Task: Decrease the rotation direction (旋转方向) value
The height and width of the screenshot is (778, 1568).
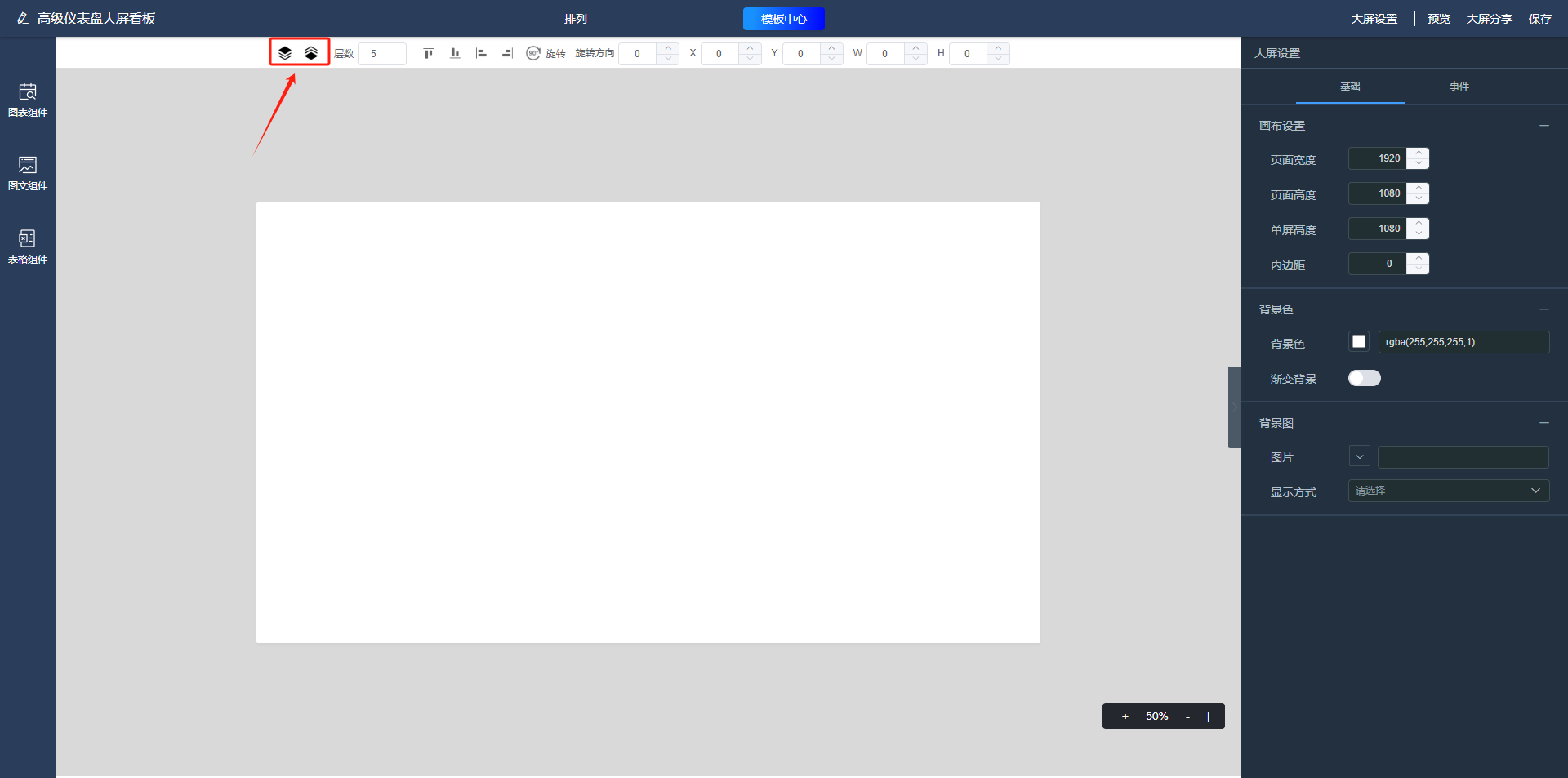Action: pyautogui.click(x=668, y=59)
